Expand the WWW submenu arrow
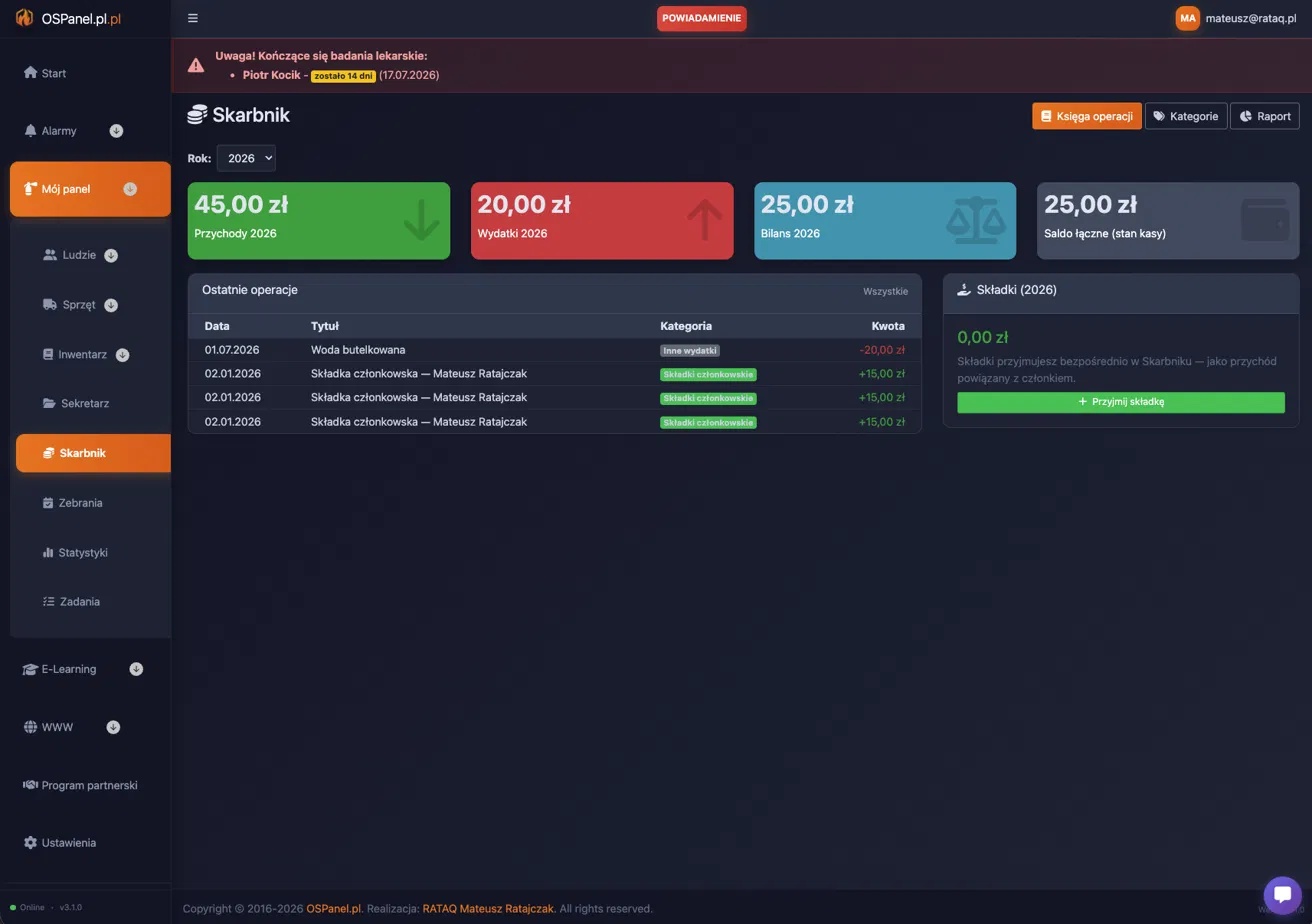1312x924 pixels. coord(113,727)
